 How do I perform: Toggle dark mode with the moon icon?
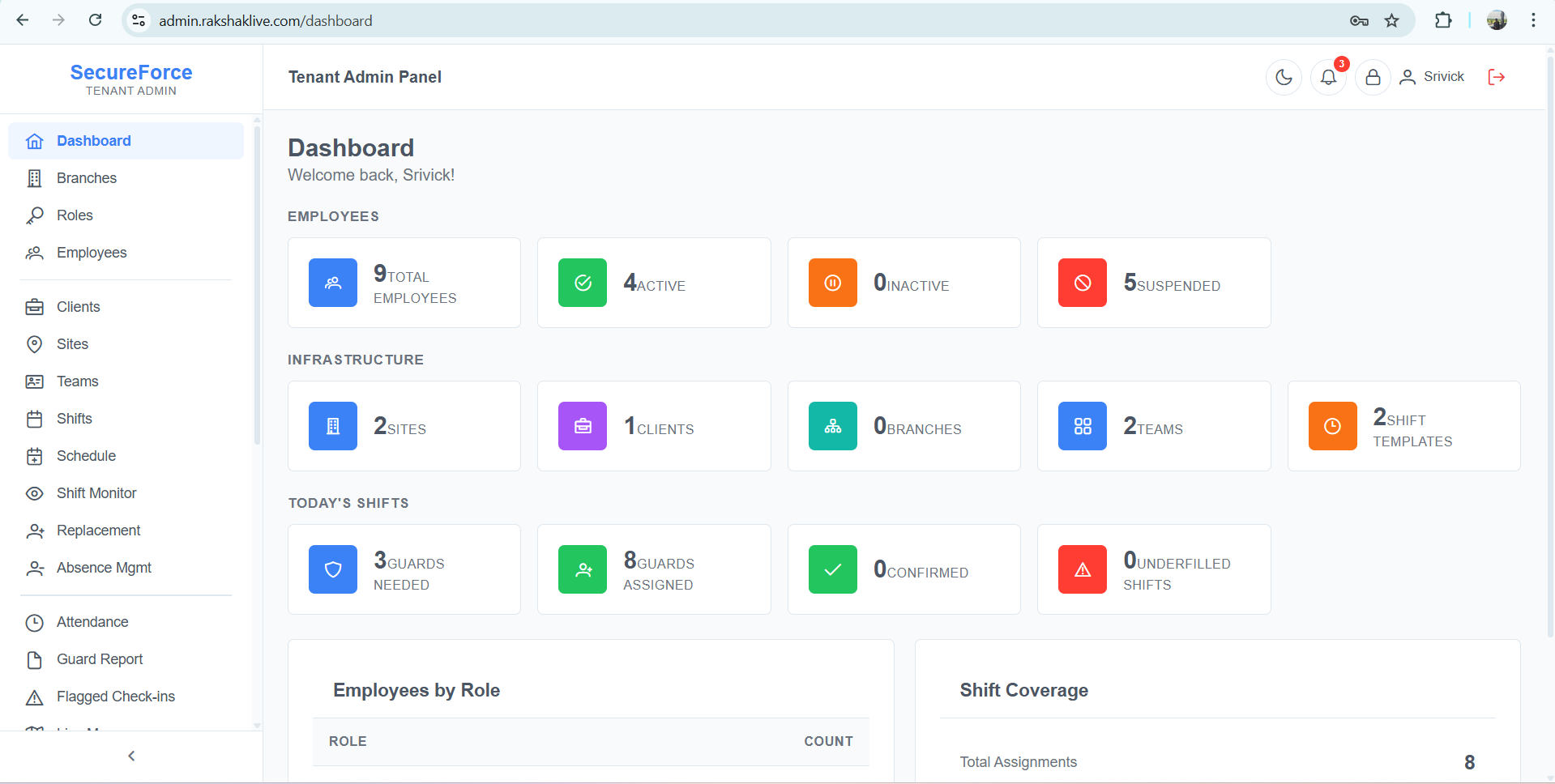(1284, 77)
